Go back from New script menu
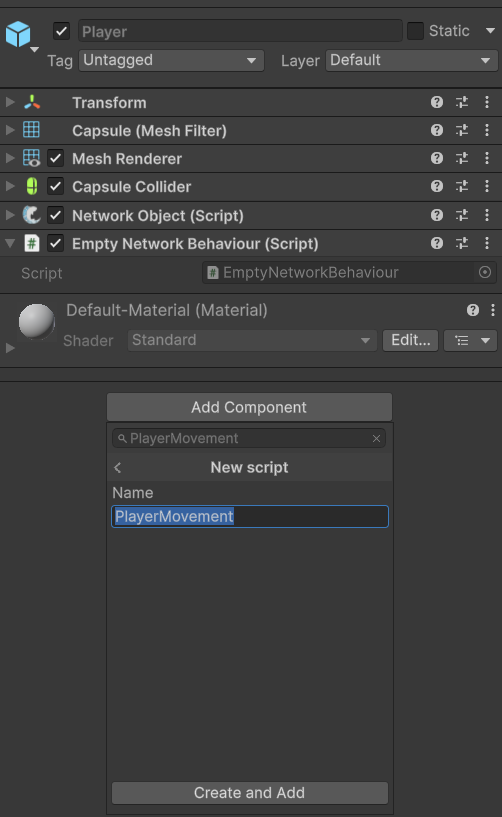The image size is (502, 817). pyautogui.click(x=118, y=468)
